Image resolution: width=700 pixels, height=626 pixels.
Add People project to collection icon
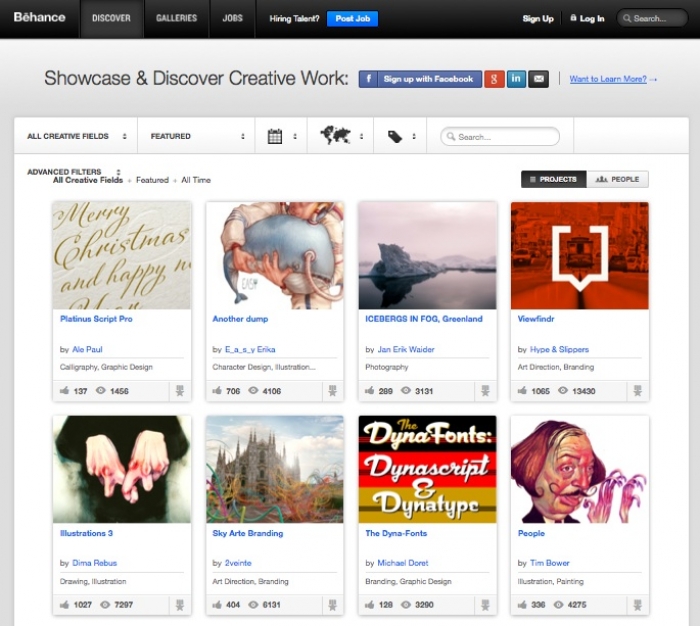click(x=638, y=605)
